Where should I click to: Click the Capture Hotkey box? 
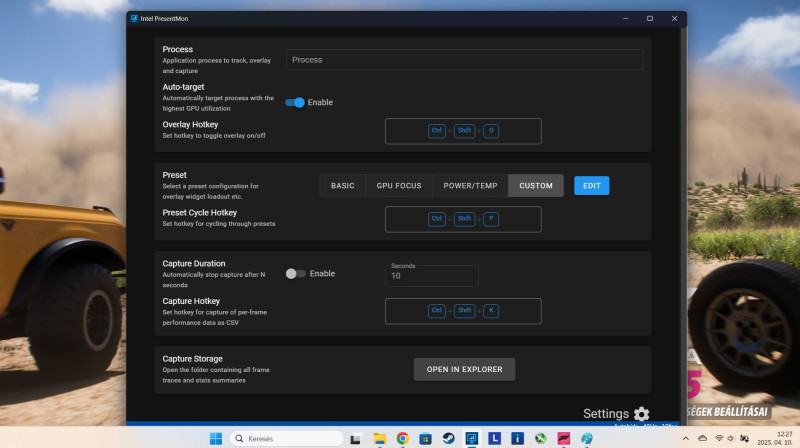(x=463, y=311)
